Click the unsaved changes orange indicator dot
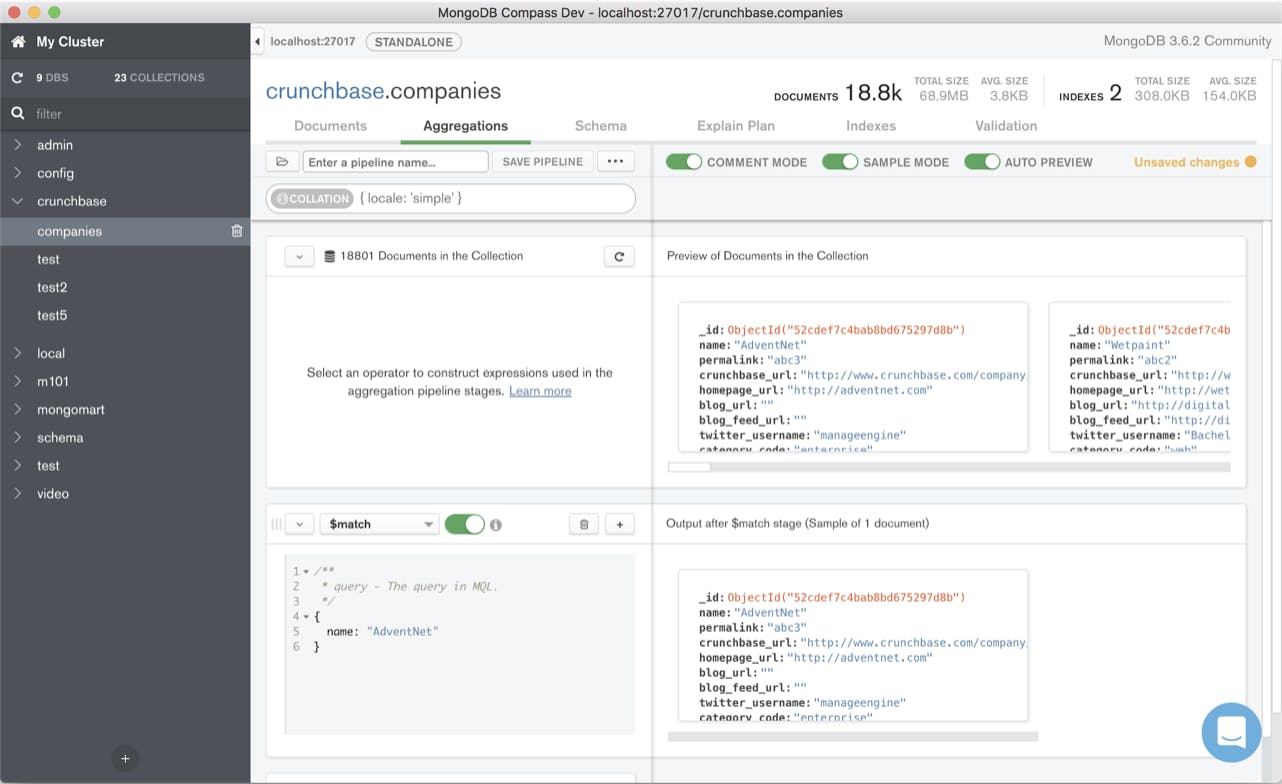This screenshot has width=1282, height=784. pyautogui.click(x=1250, y=162)
